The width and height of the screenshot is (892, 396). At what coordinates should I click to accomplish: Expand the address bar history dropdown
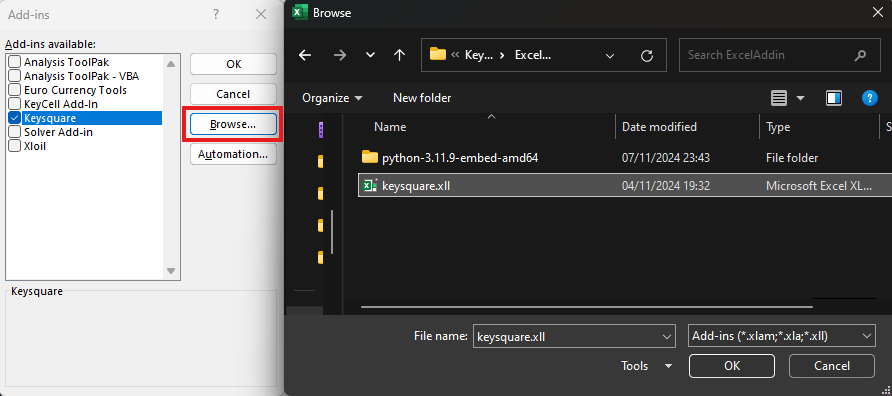[610, 56]
